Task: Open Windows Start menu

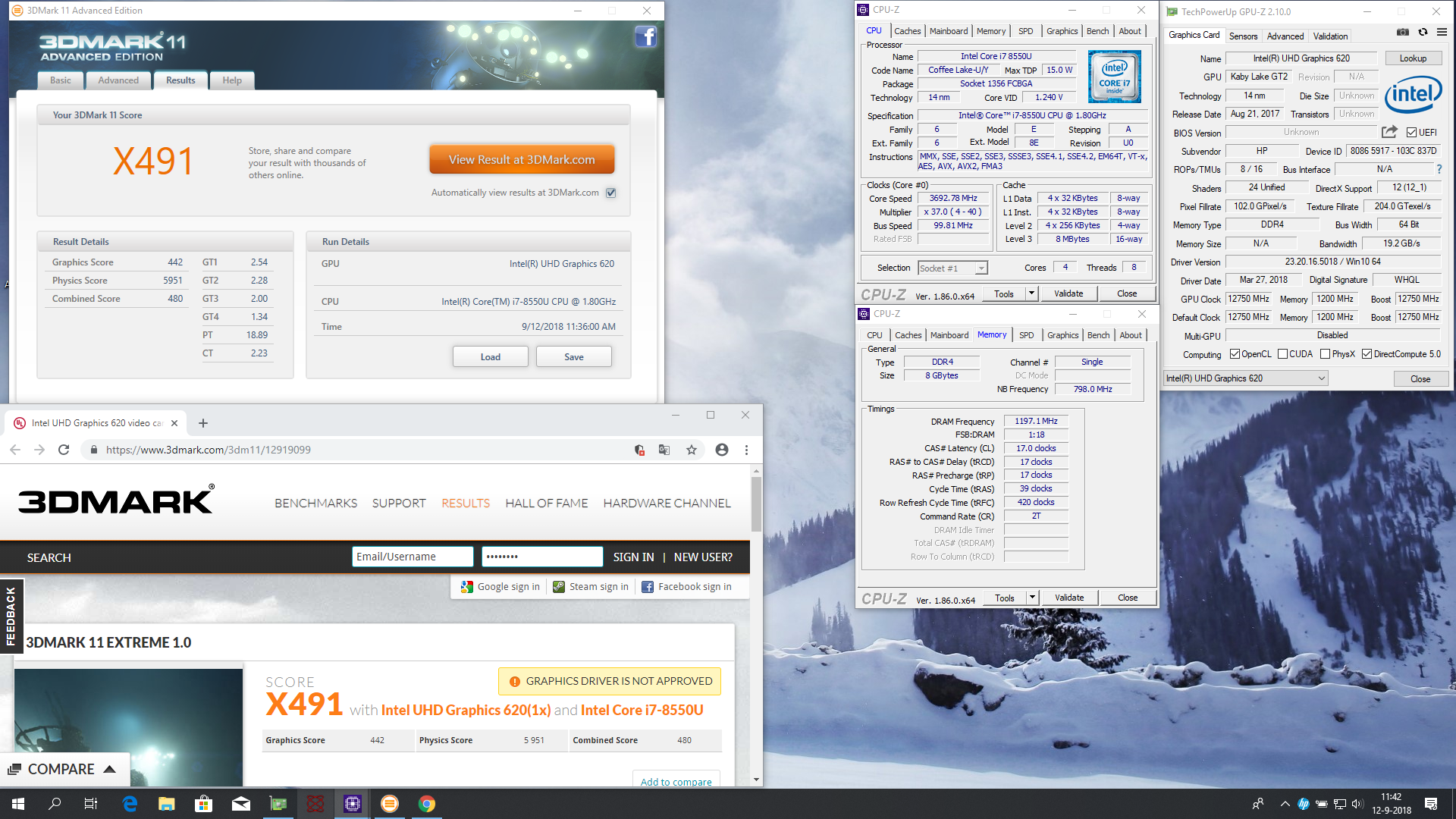Action: click(18, 804)
